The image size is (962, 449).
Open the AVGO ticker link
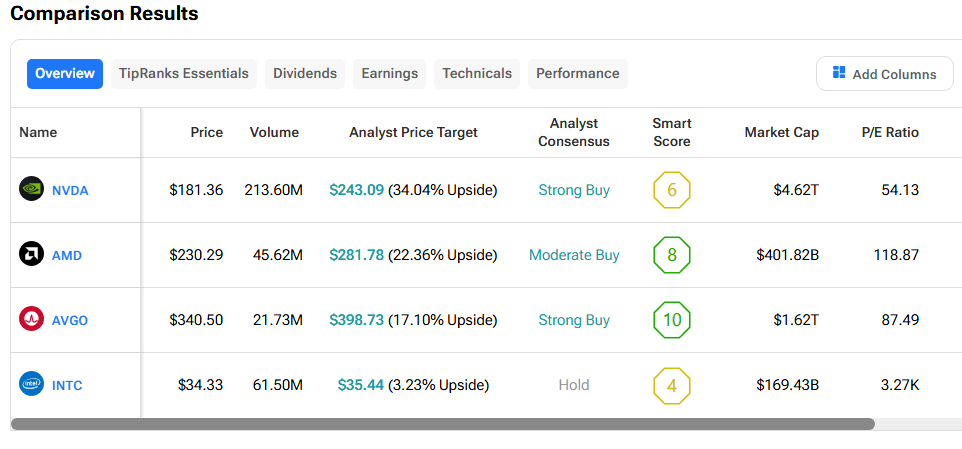point(70,320)
